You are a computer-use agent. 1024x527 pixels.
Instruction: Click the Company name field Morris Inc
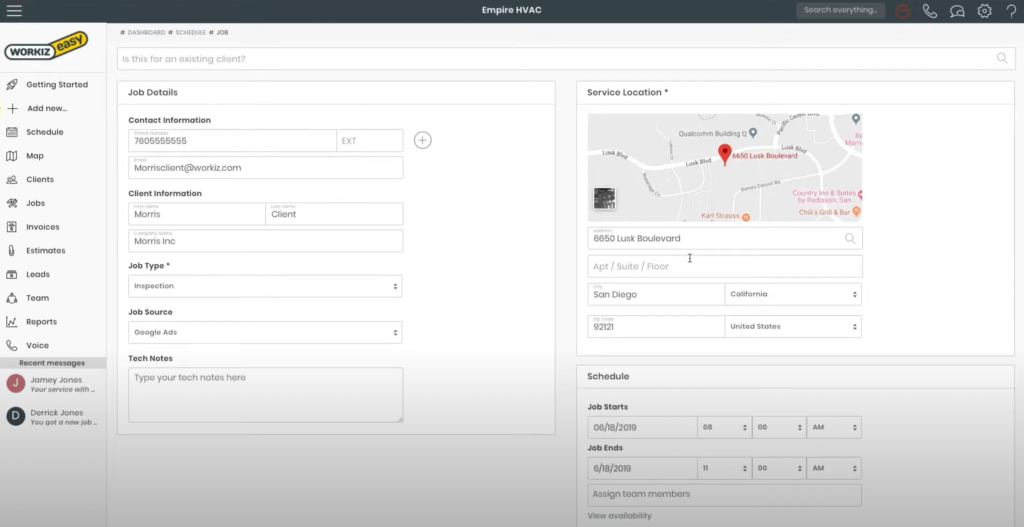(x=265, y=240)
